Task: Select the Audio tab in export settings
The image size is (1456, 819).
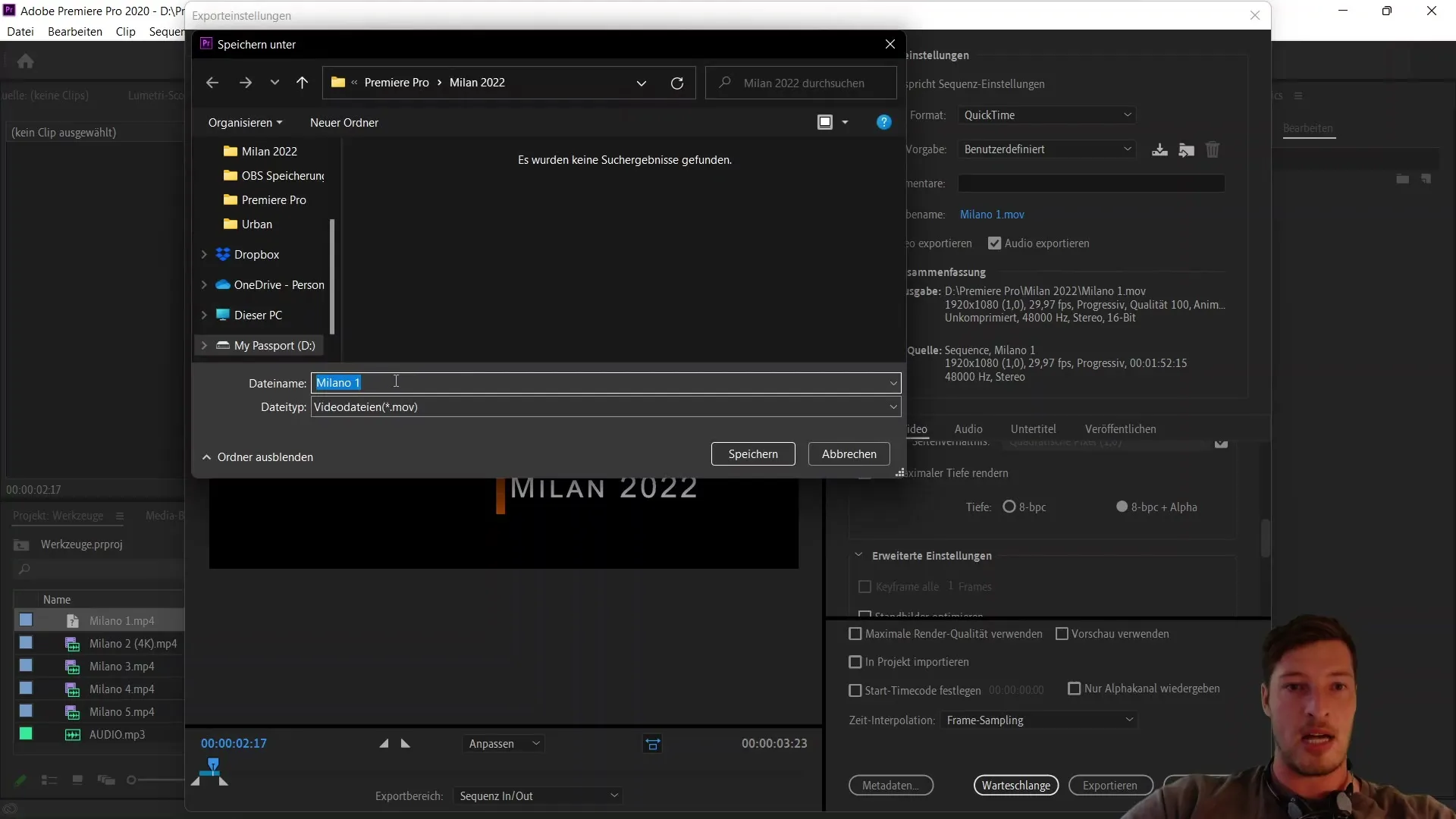Action: (967, 428)
